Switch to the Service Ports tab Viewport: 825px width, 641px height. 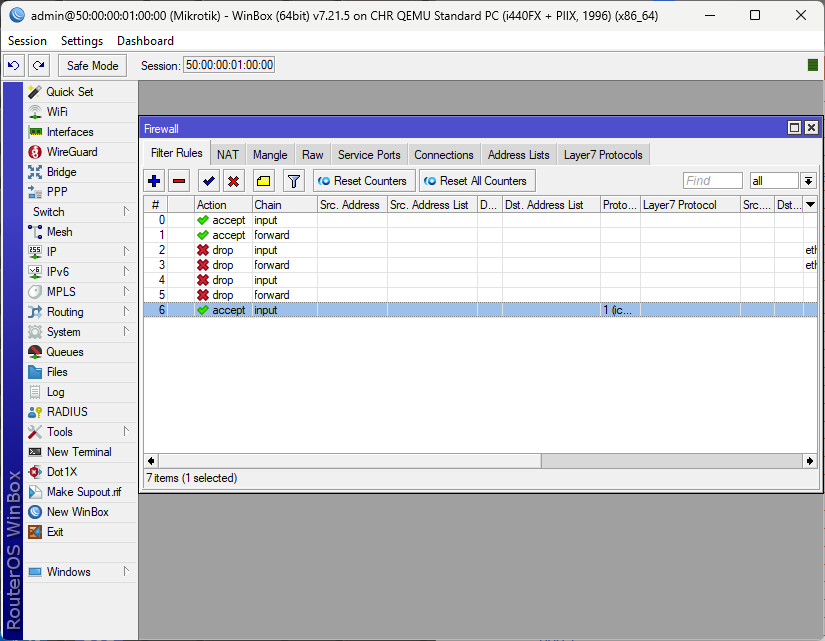click(x=369, y=155)
